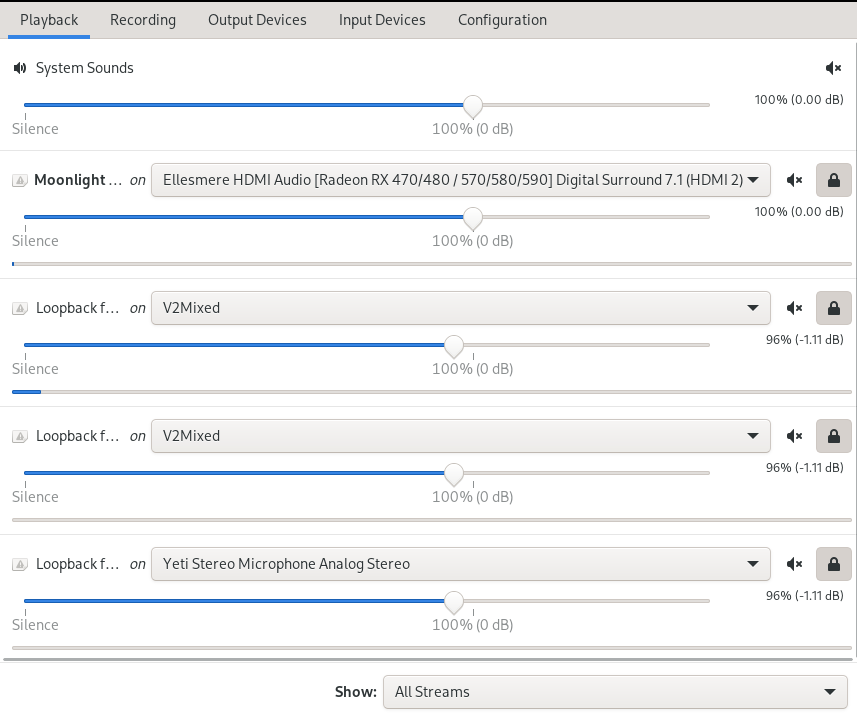Click the Moonlight stream level meter bar
Screen dimensions: 857x720
pos(432,264)
